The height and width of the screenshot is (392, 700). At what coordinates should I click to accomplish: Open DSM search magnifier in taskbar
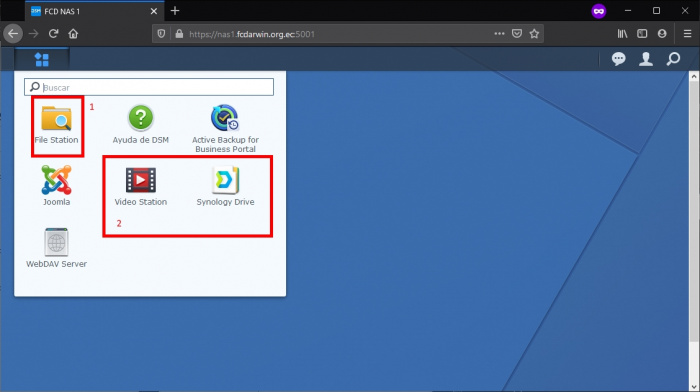tap(673, 59)
